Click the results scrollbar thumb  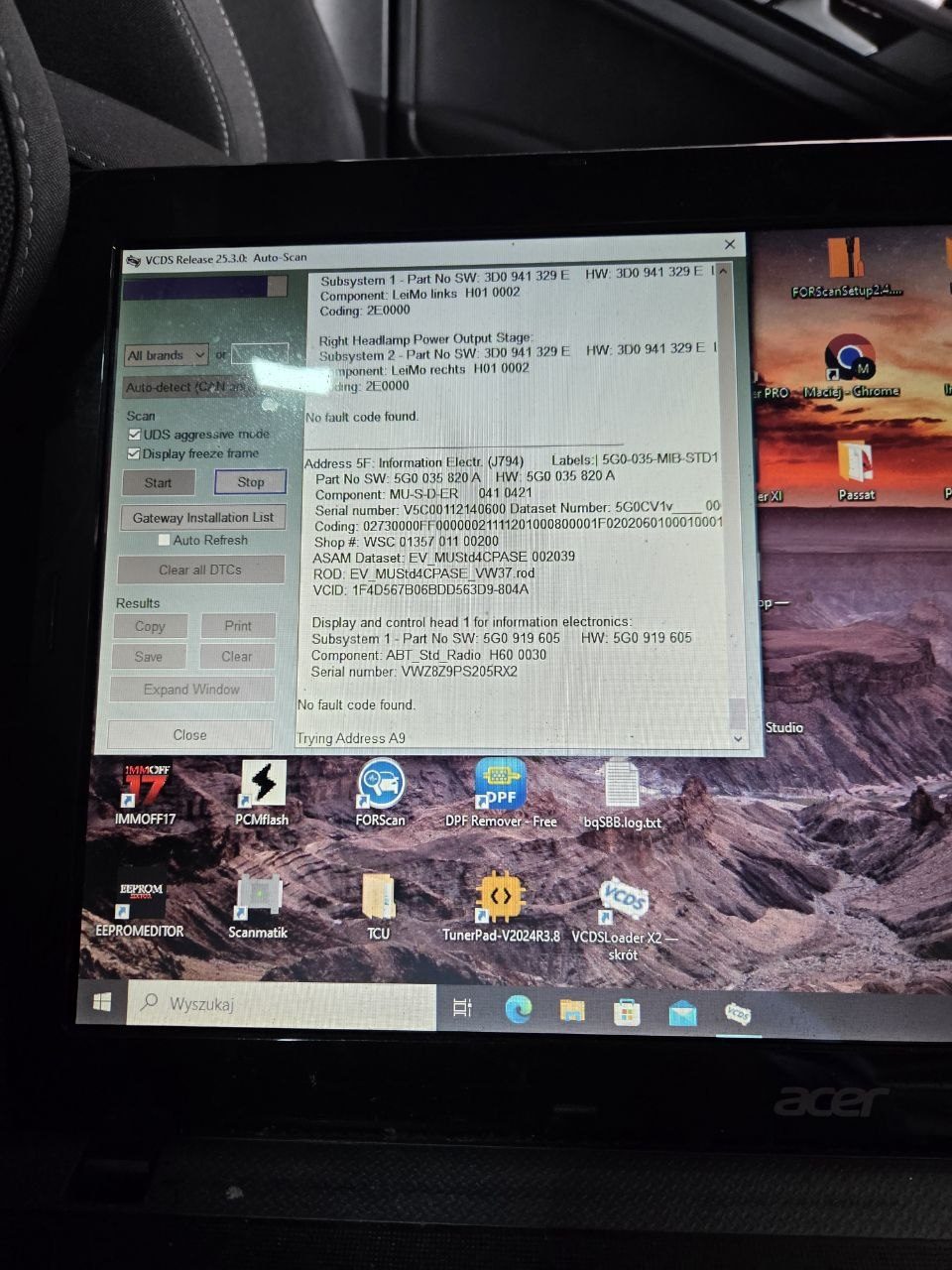tap(737, 711)
